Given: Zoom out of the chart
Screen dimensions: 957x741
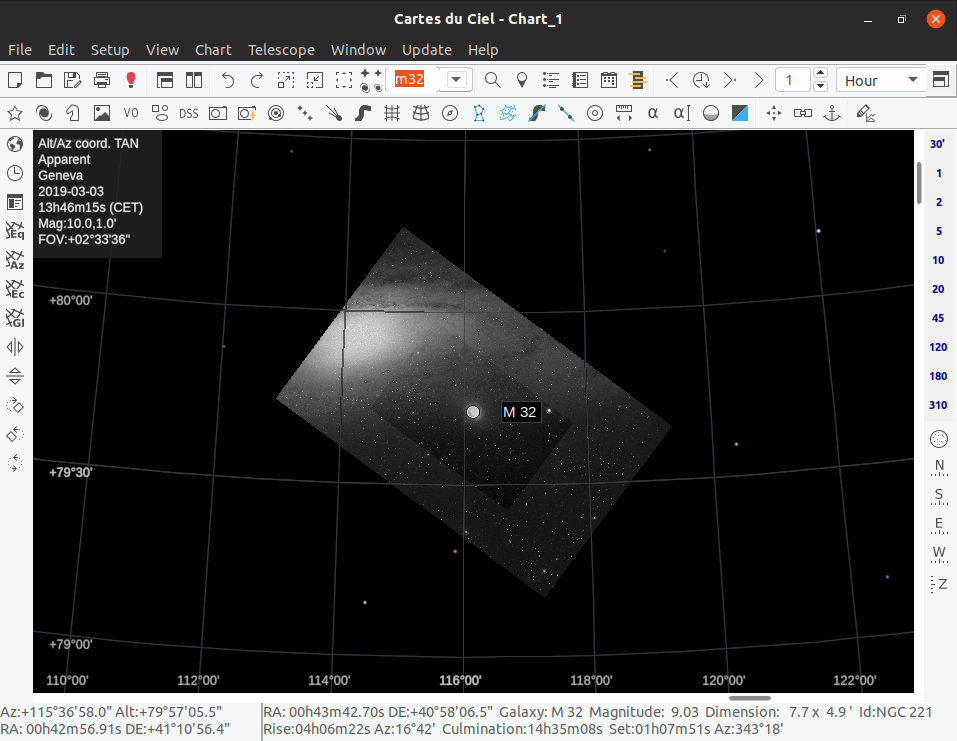Looking at the screenshot, I should tap(315, 80).
